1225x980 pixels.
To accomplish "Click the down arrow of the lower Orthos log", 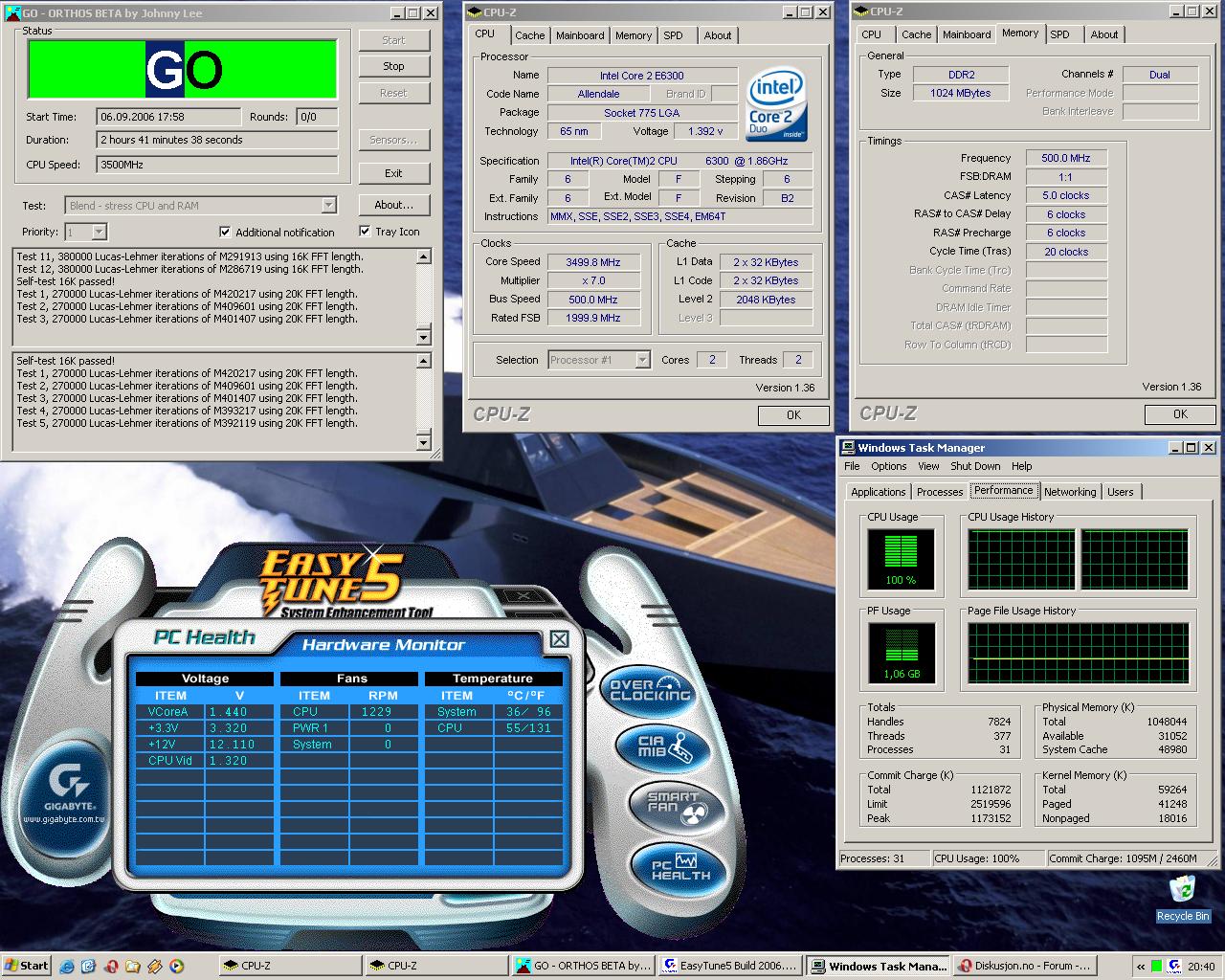I will [x=424, y=442].
